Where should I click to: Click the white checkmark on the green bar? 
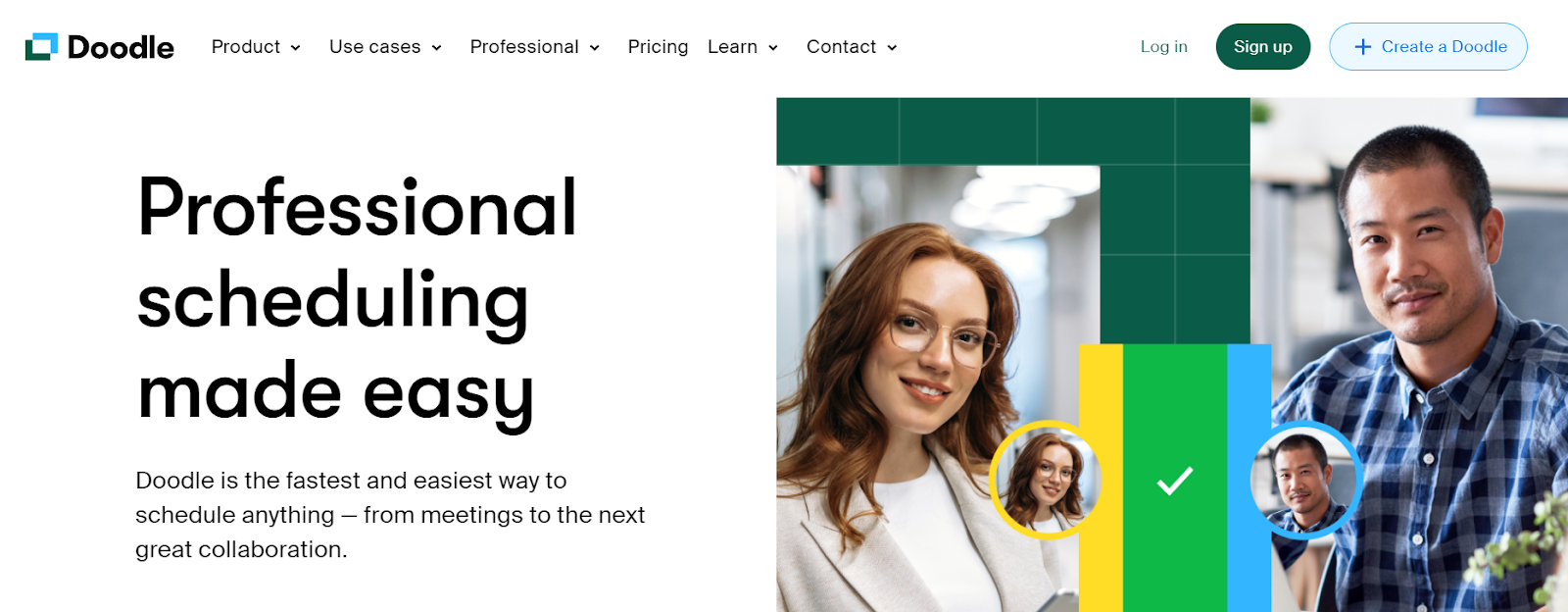[1175, 481]
